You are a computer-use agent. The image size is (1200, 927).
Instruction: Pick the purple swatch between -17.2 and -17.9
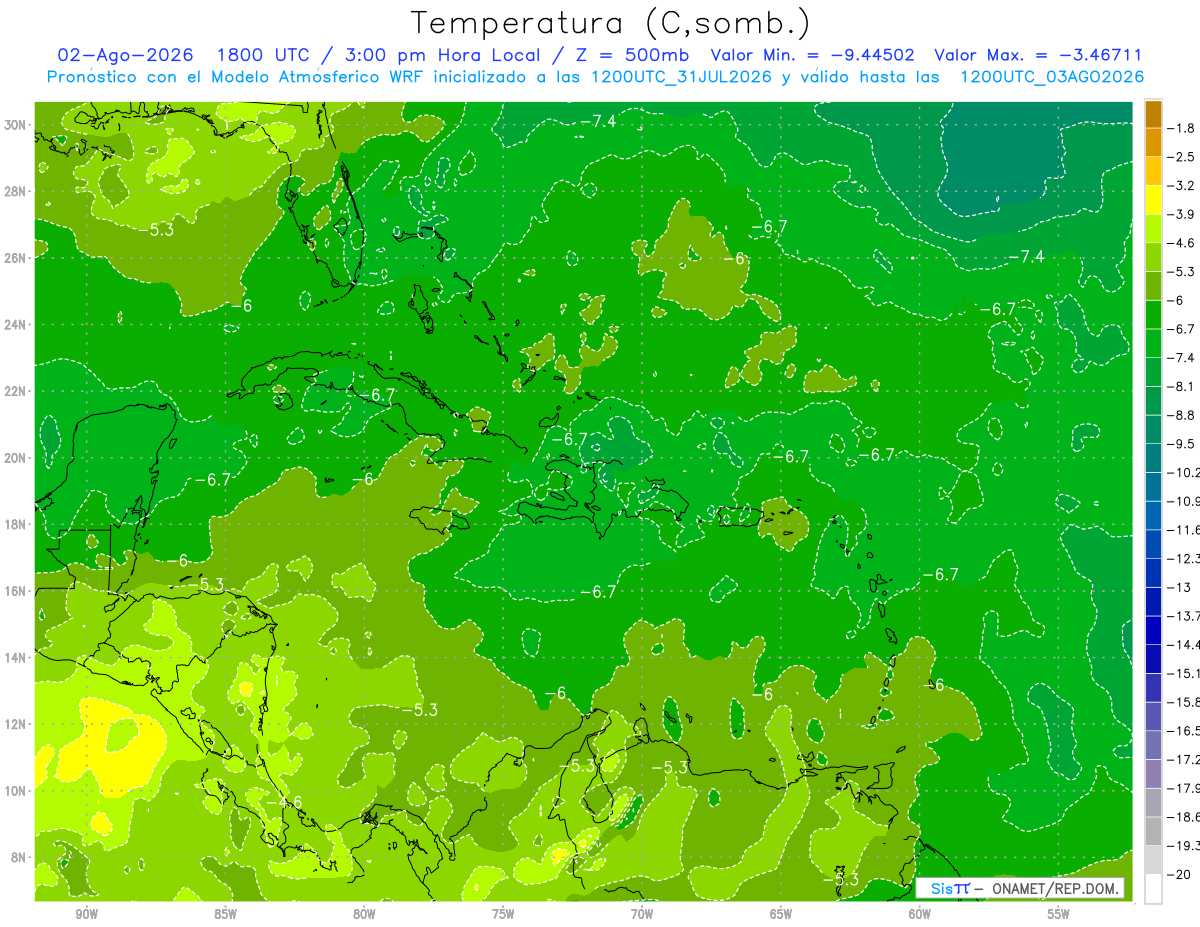click(1153, 773)
